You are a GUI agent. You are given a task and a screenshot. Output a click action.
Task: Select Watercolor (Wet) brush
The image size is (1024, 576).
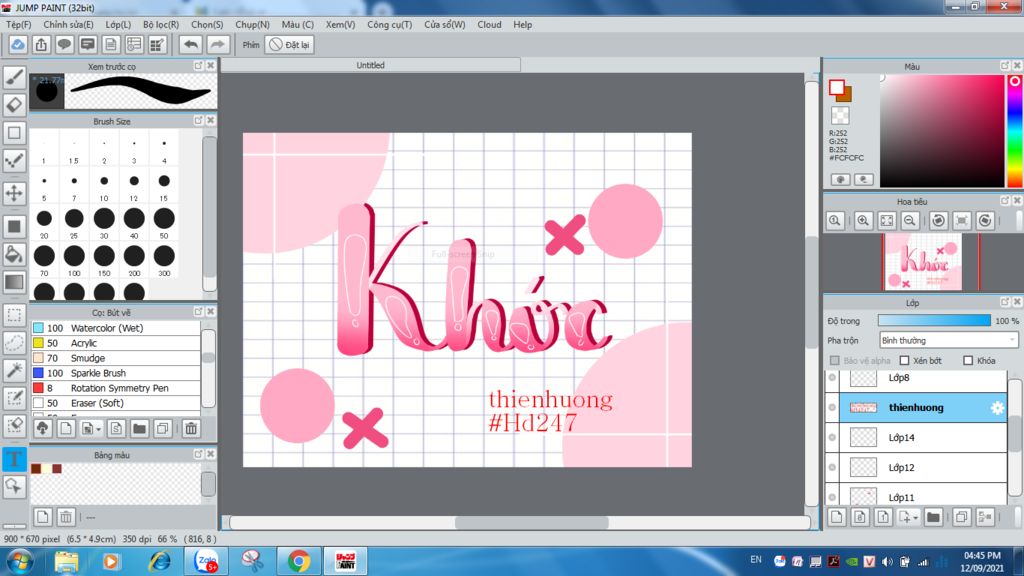click(116, 328)
